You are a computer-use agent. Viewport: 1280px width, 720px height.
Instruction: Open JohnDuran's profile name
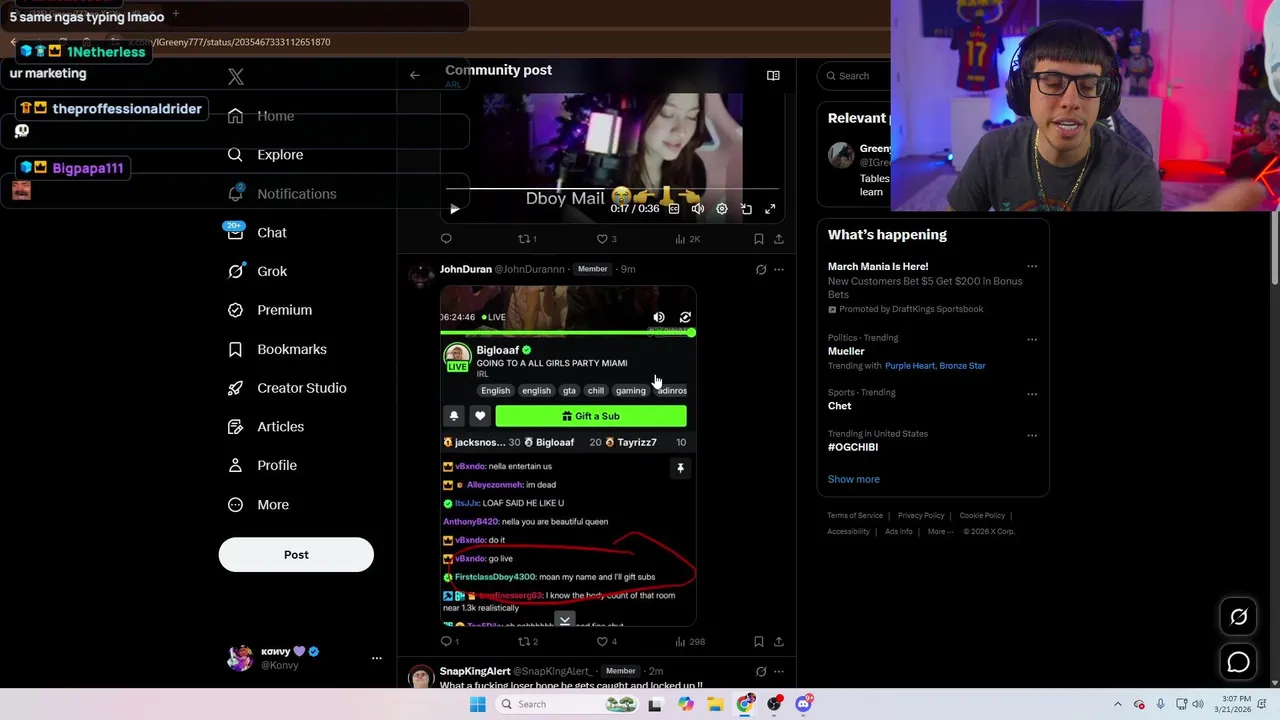coord(466,269)
